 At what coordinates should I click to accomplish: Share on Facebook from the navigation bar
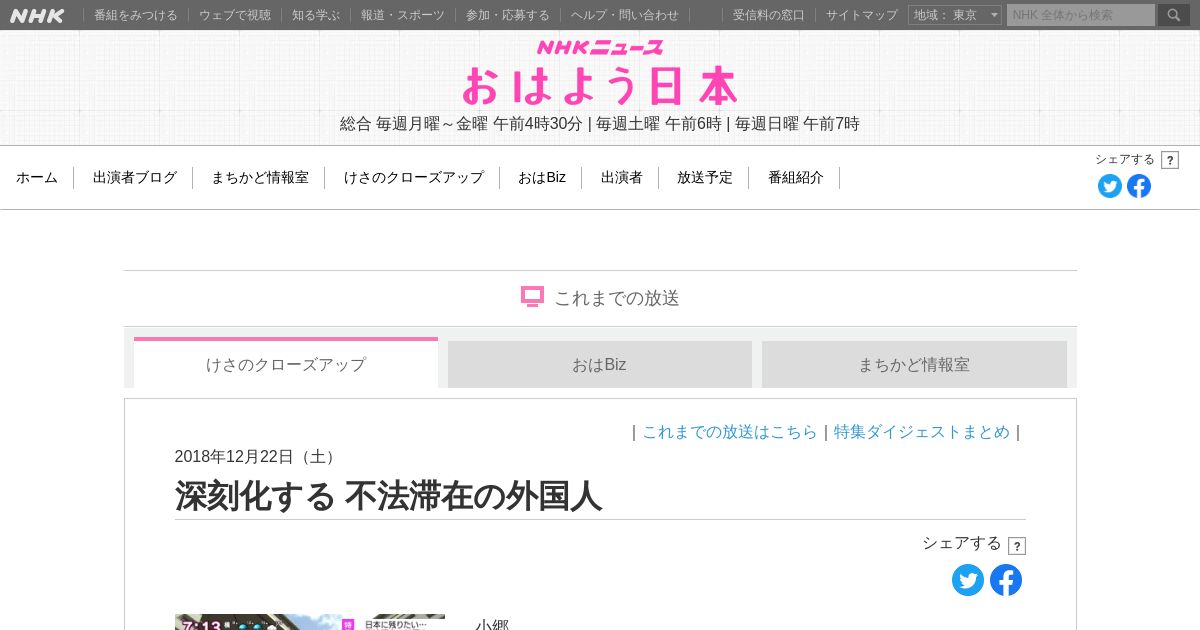[1139, 186]
